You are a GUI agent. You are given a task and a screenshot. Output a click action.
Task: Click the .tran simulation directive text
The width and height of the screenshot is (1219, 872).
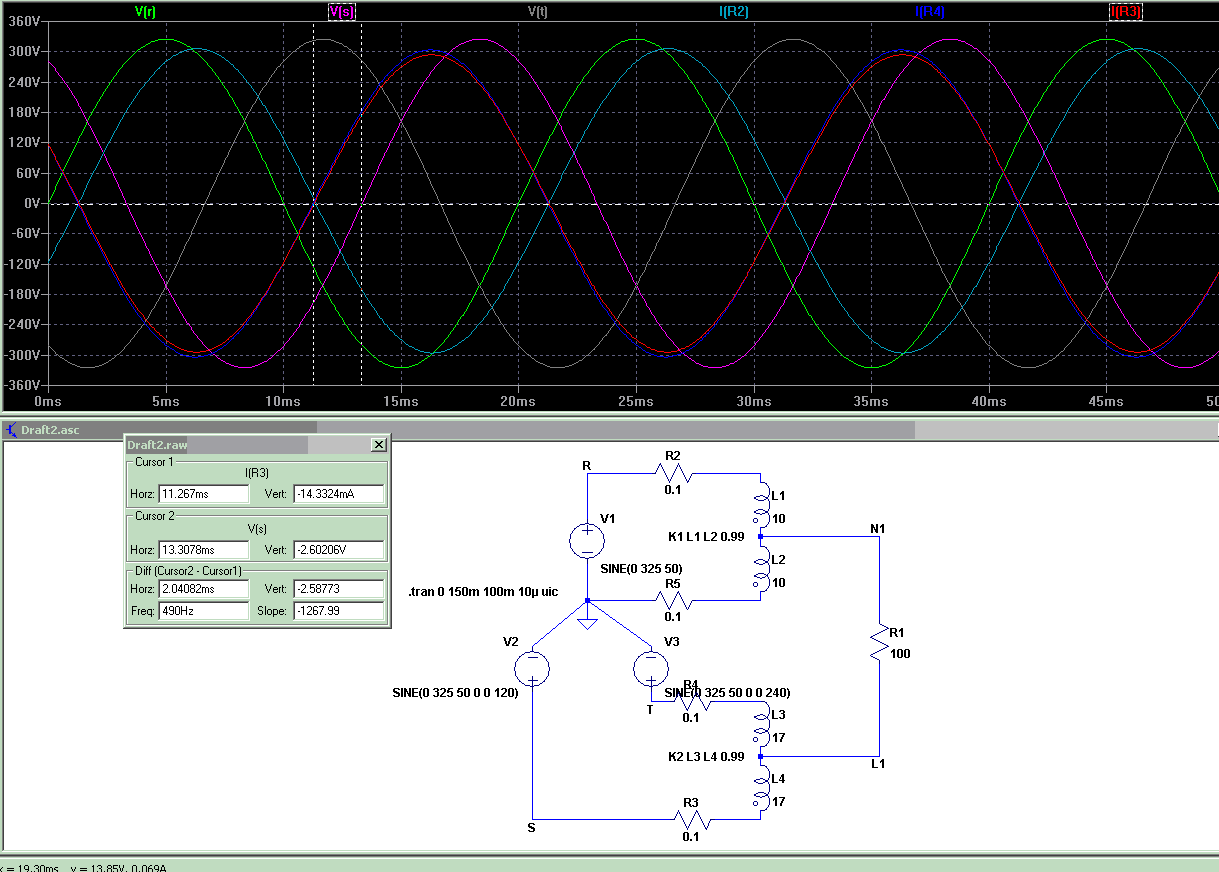(x=482, y=593)
